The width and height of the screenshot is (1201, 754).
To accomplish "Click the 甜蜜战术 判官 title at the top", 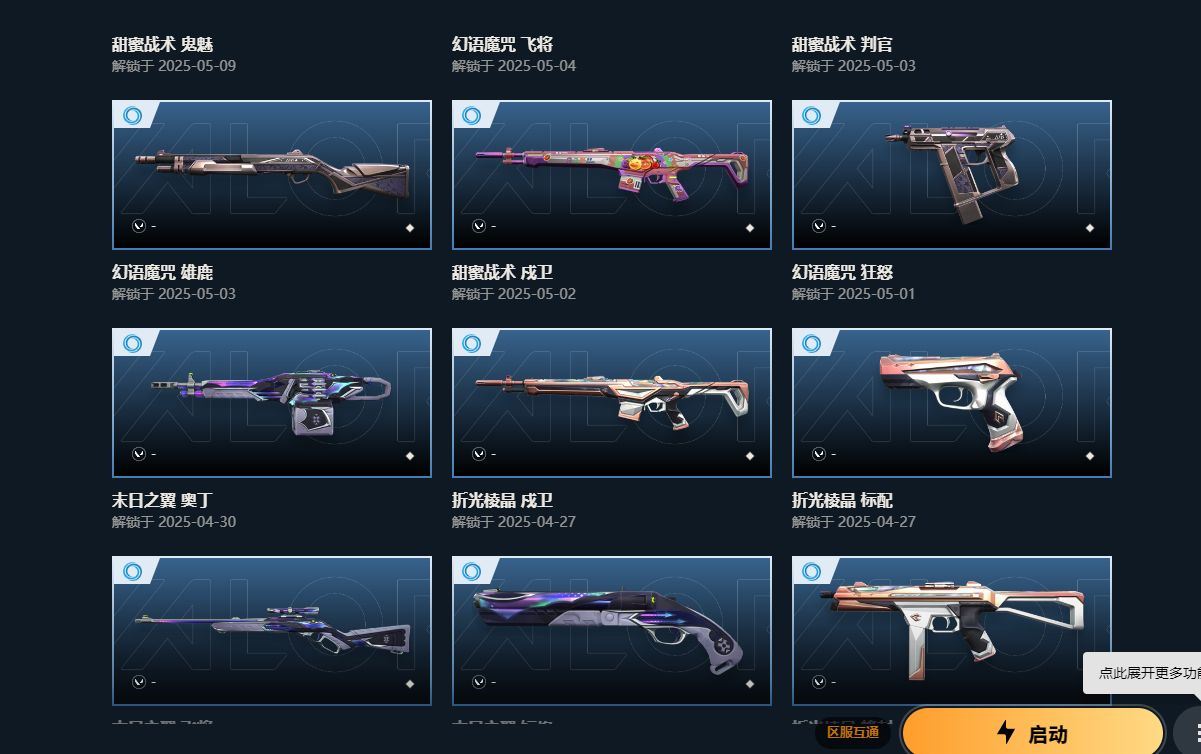I will point(842,44).
